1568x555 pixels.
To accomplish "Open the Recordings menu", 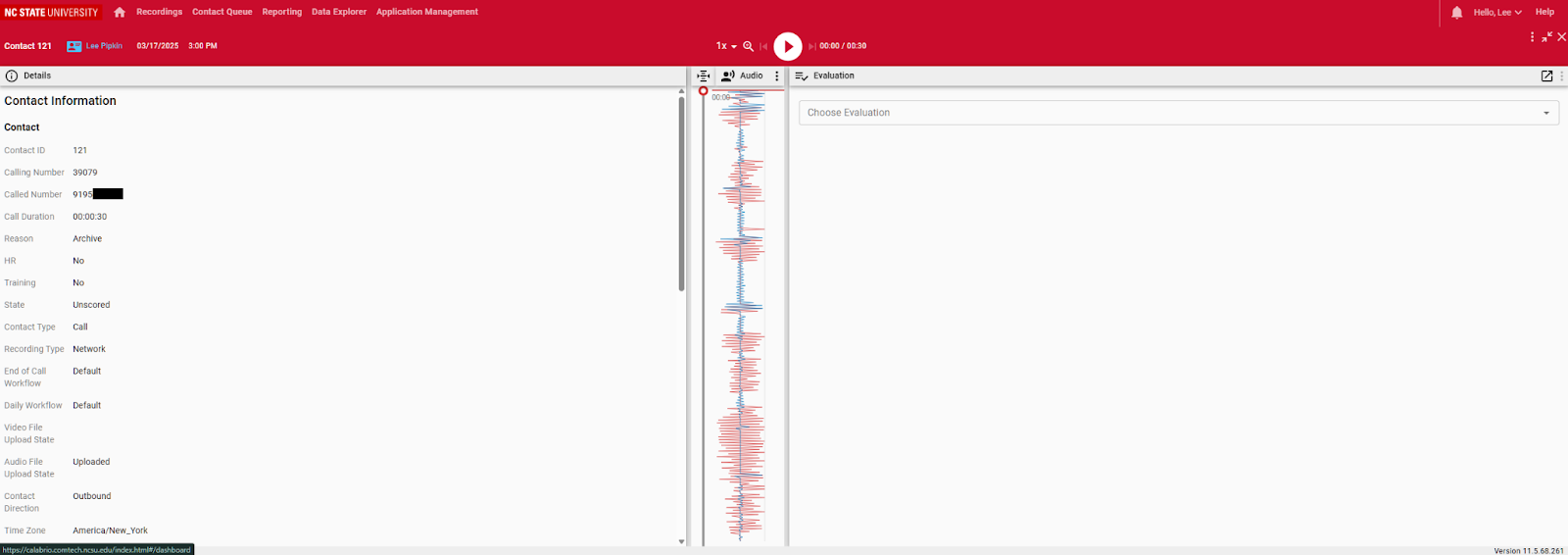I will [x=159, y=12].
